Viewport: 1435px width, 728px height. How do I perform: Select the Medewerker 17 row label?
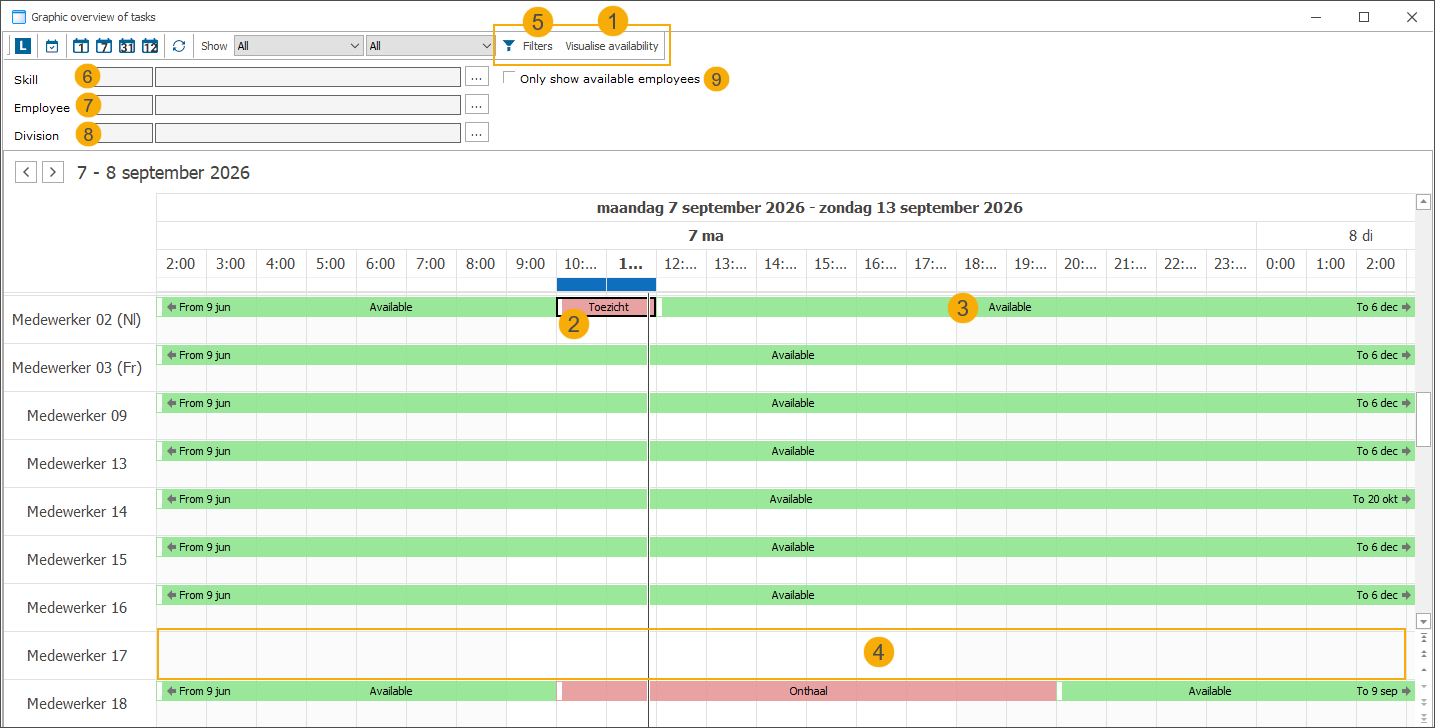pos(77,656)
